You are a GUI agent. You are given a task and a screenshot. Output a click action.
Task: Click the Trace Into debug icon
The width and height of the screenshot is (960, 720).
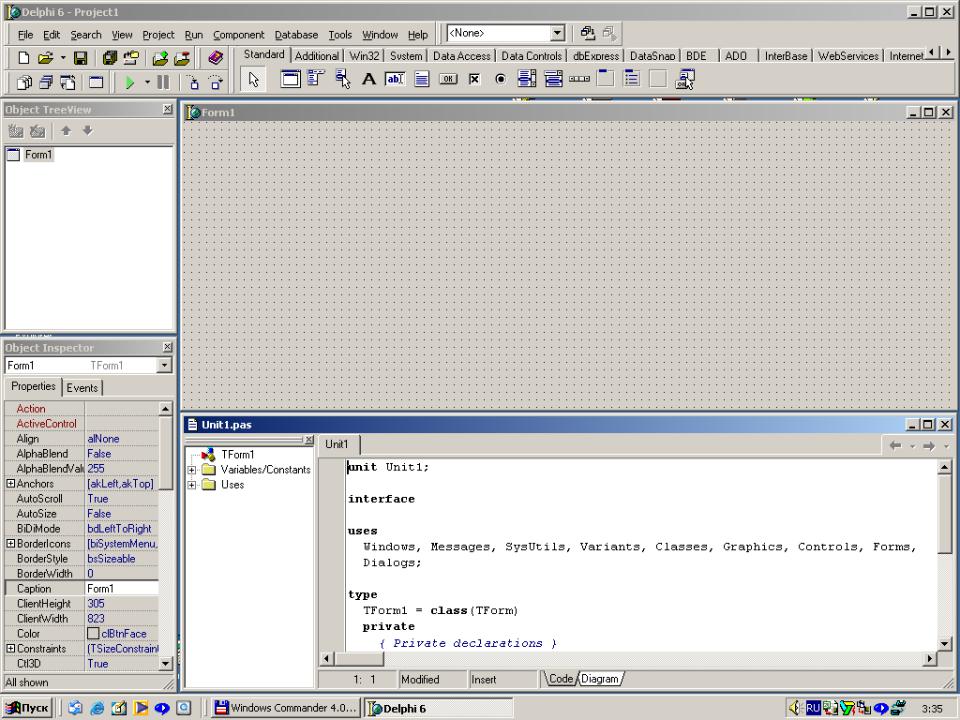pyautogui.click(x=193, y=82)
